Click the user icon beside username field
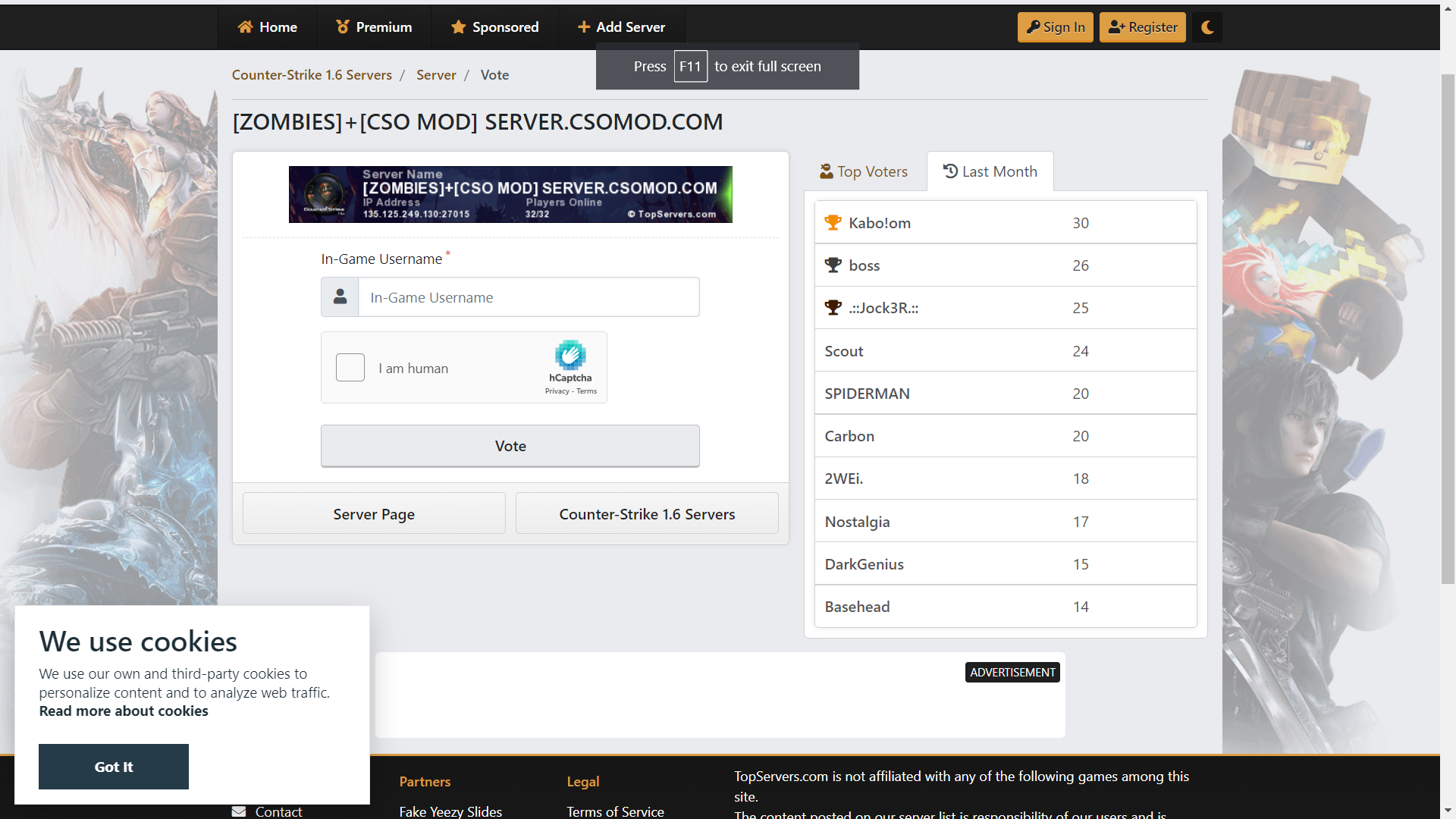This screenshot has width=1456, height=819. point(340,297)
